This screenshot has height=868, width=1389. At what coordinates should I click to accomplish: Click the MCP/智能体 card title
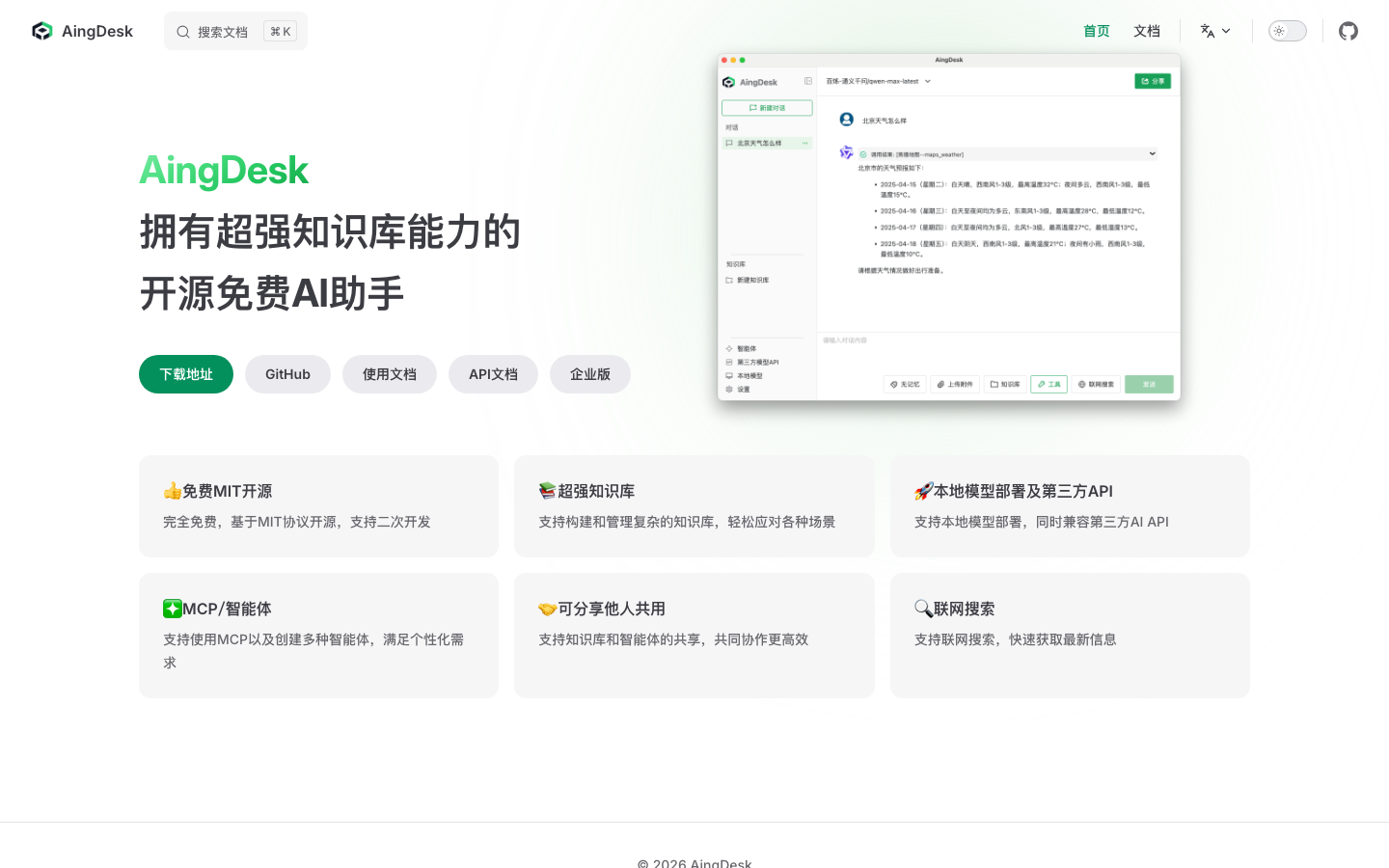click(227, 609)
